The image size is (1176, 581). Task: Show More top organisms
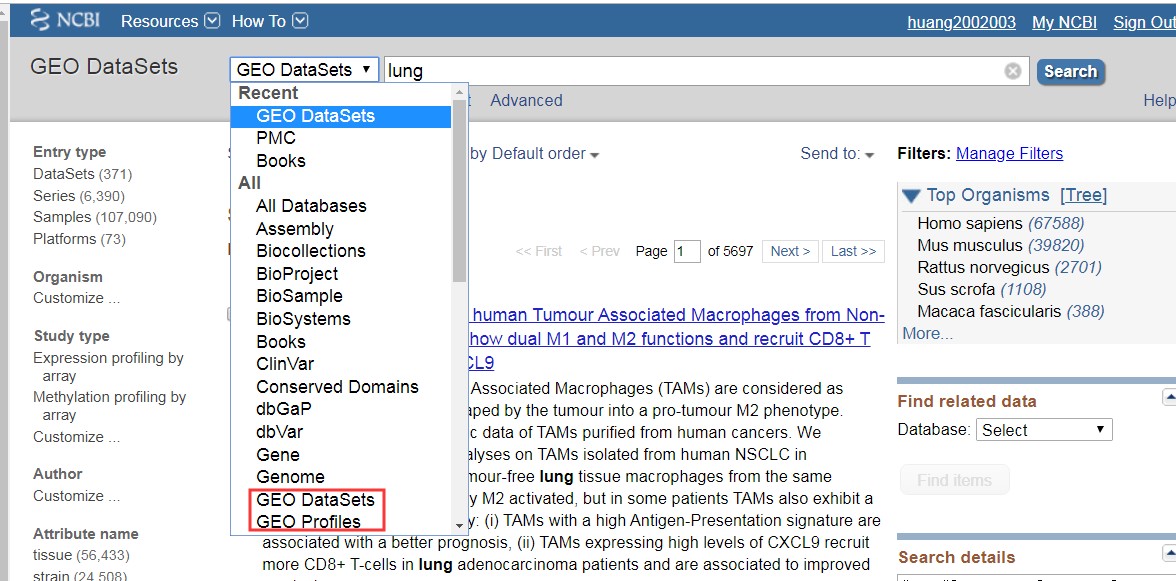click(x=928, y=334)
